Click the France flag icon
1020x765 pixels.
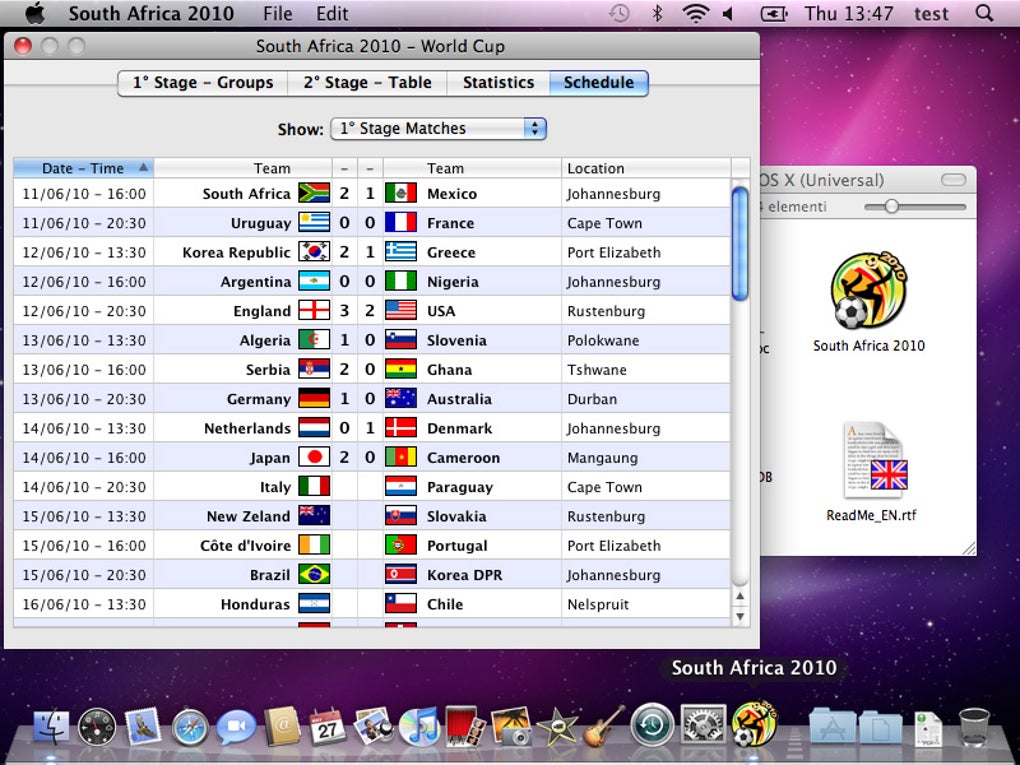(x=401, y=222)
